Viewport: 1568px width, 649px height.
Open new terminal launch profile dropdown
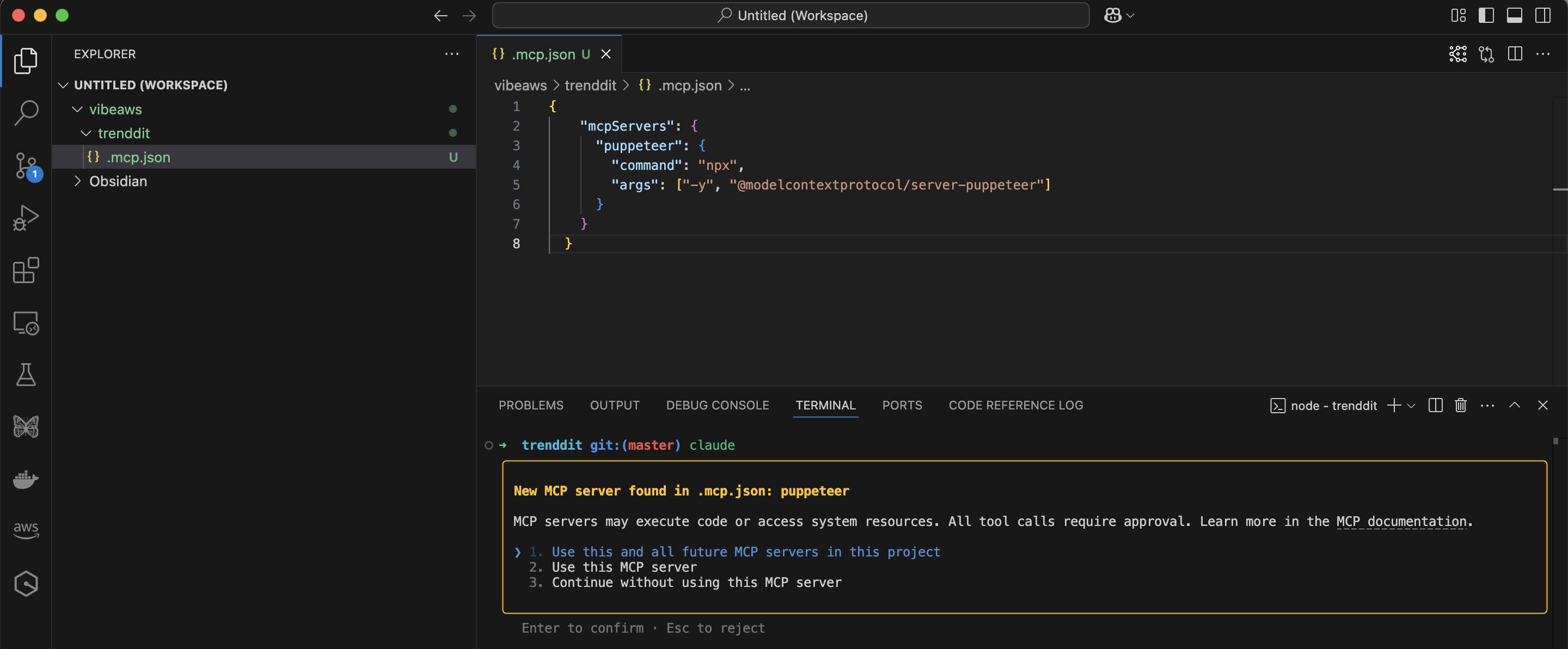point(1411,406)
